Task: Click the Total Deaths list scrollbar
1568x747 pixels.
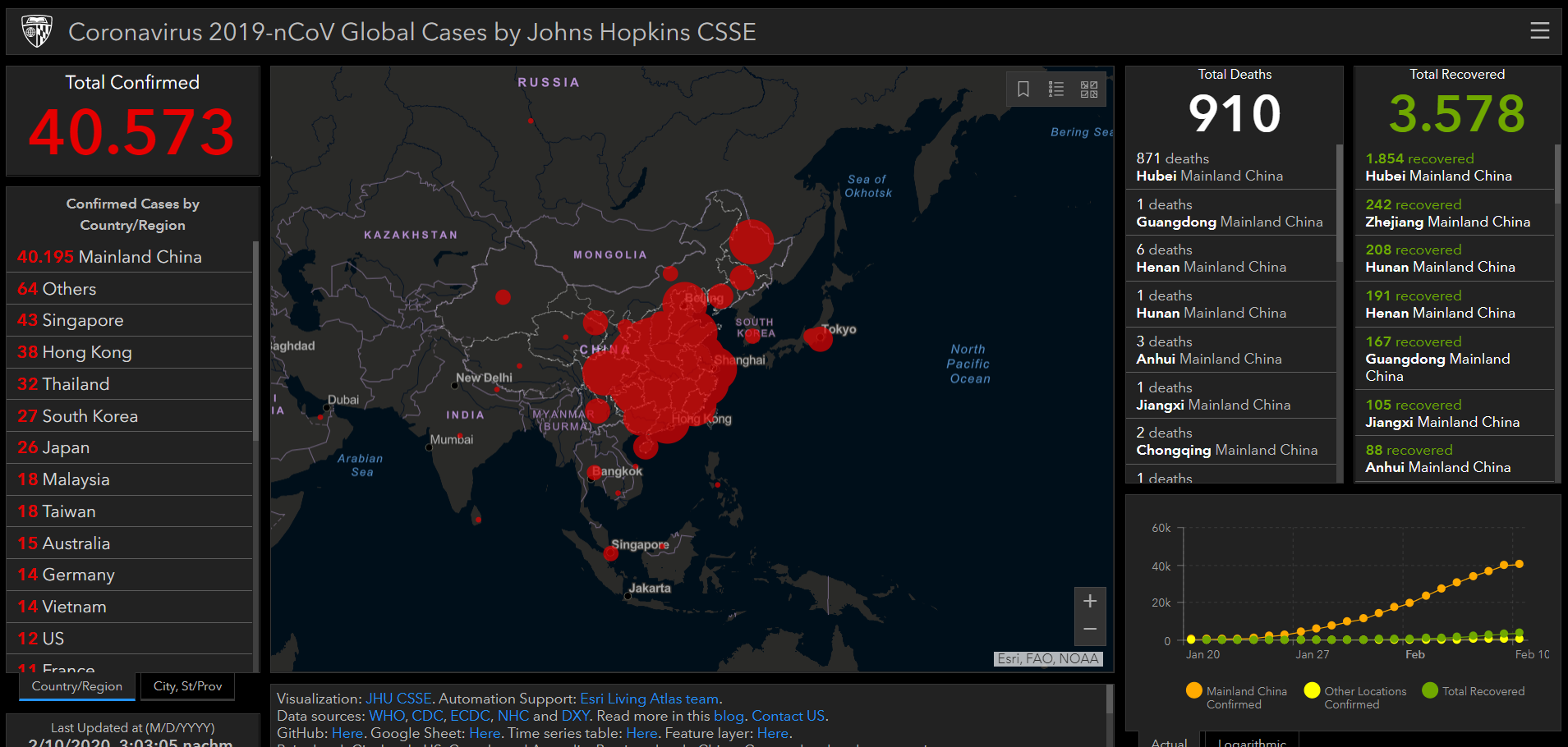Action: click(1340, 203)
